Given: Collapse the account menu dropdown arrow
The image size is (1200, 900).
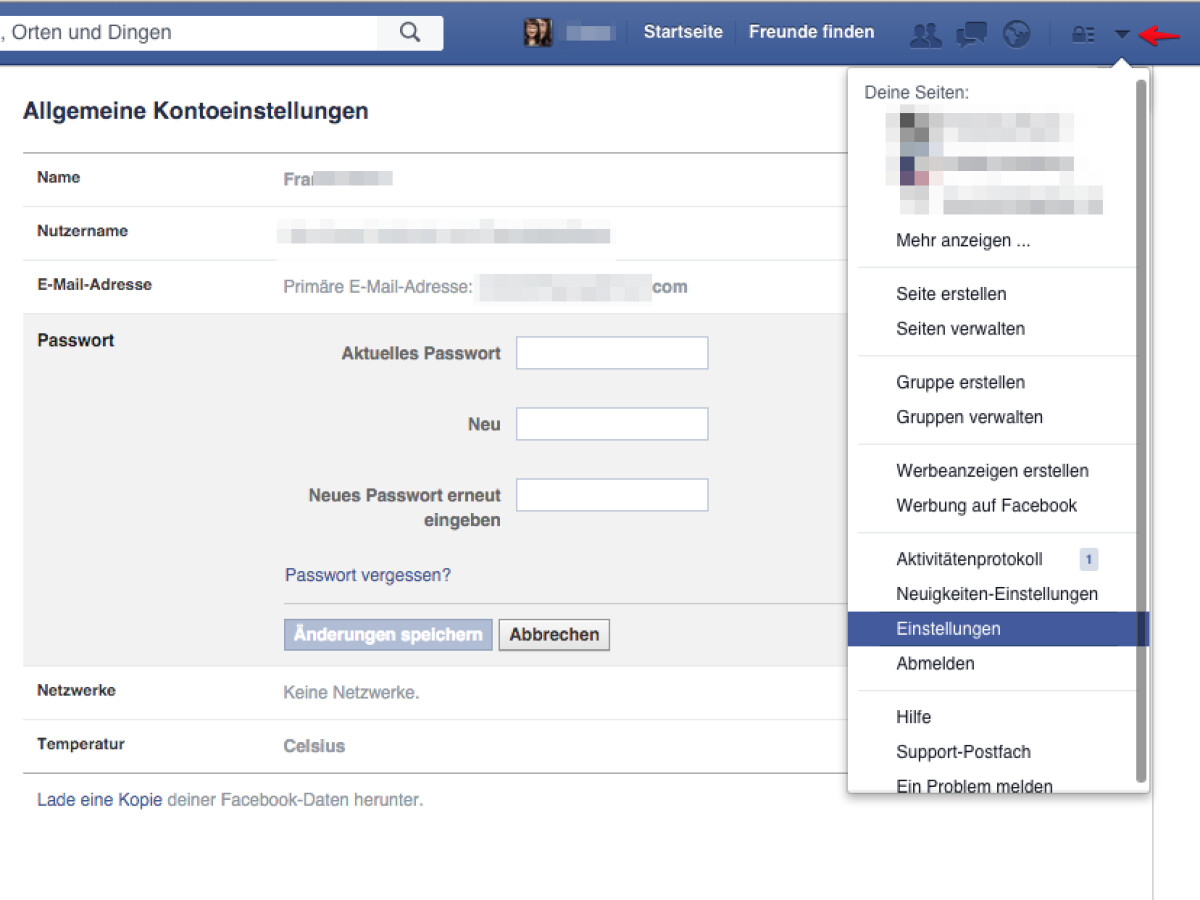Looking at the screenshot, I should click(1122, 34).
